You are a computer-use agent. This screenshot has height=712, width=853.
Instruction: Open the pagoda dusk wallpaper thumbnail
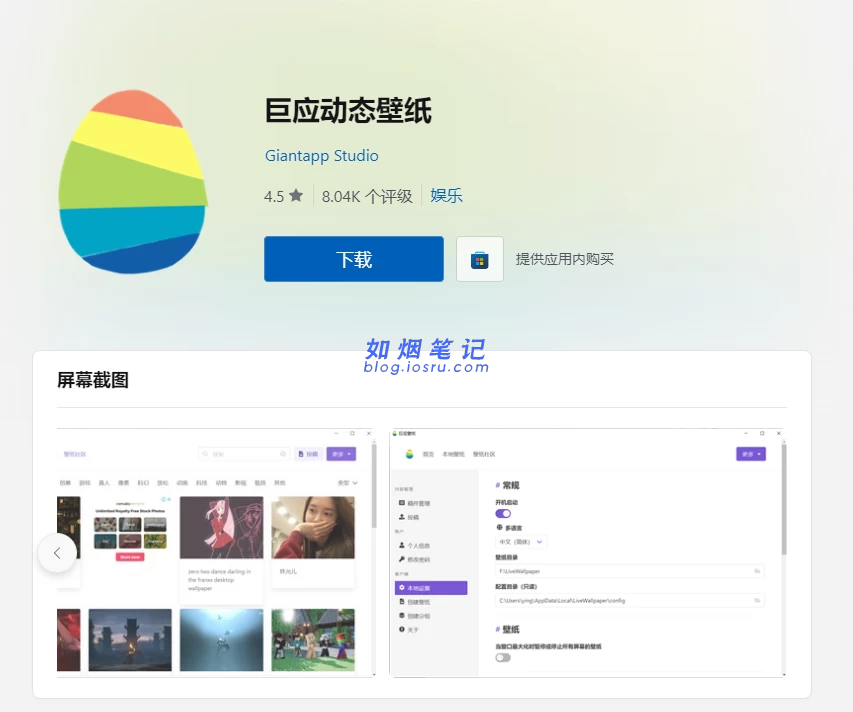click(x=130, y=640)
